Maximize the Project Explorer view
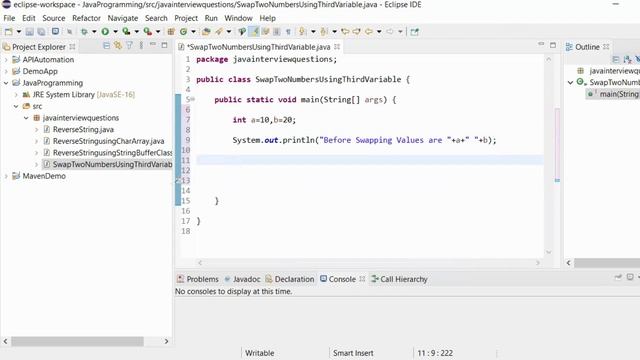Screen dimensions: 640x360 tap(164, 46)
